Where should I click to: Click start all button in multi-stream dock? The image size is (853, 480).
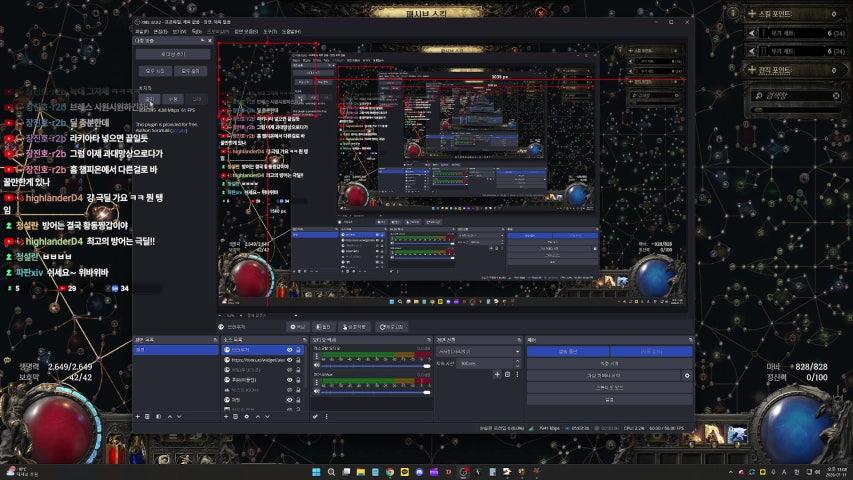coord(155,71)
